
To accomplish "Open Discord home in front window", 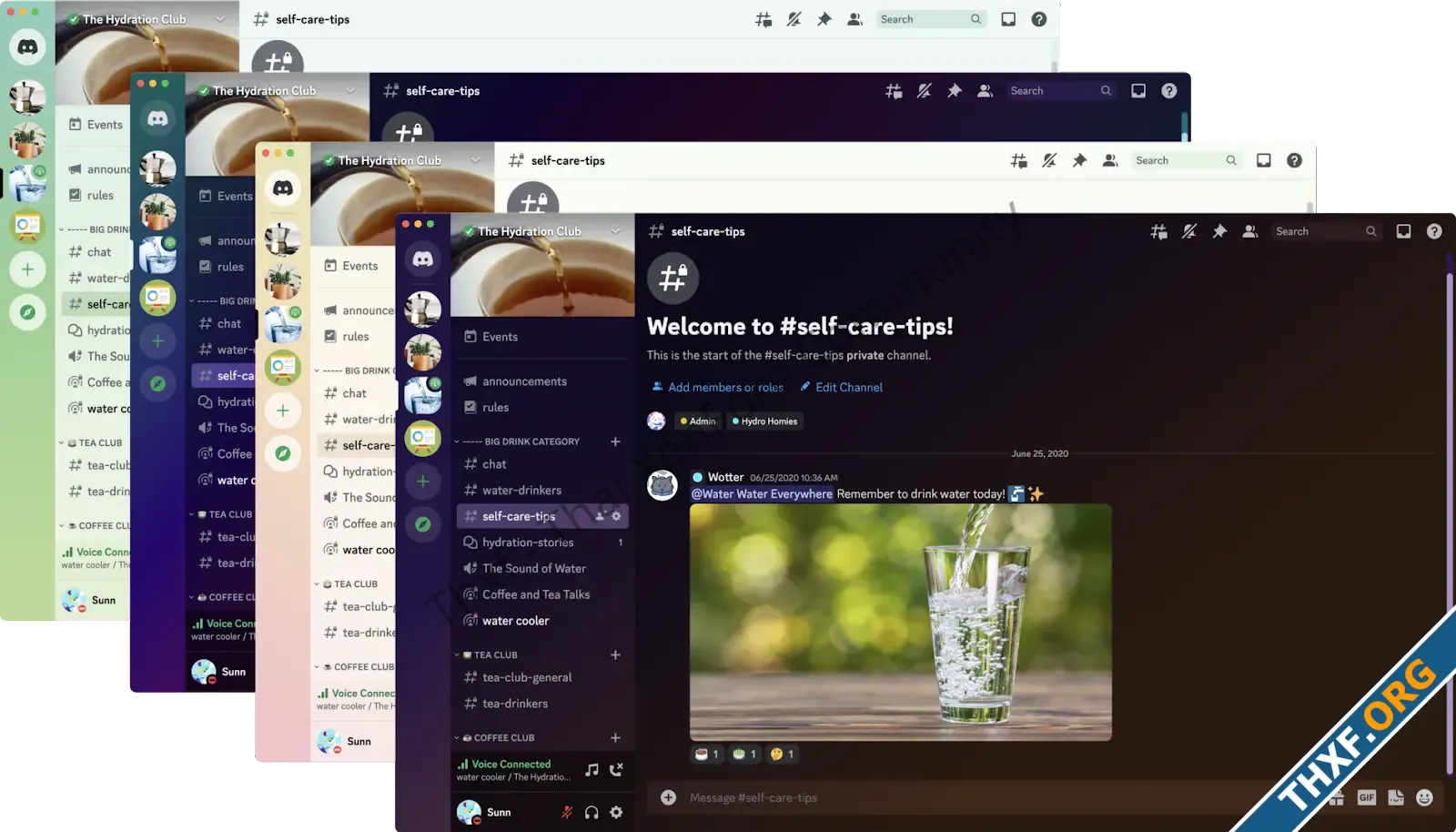I will (423, 259).
